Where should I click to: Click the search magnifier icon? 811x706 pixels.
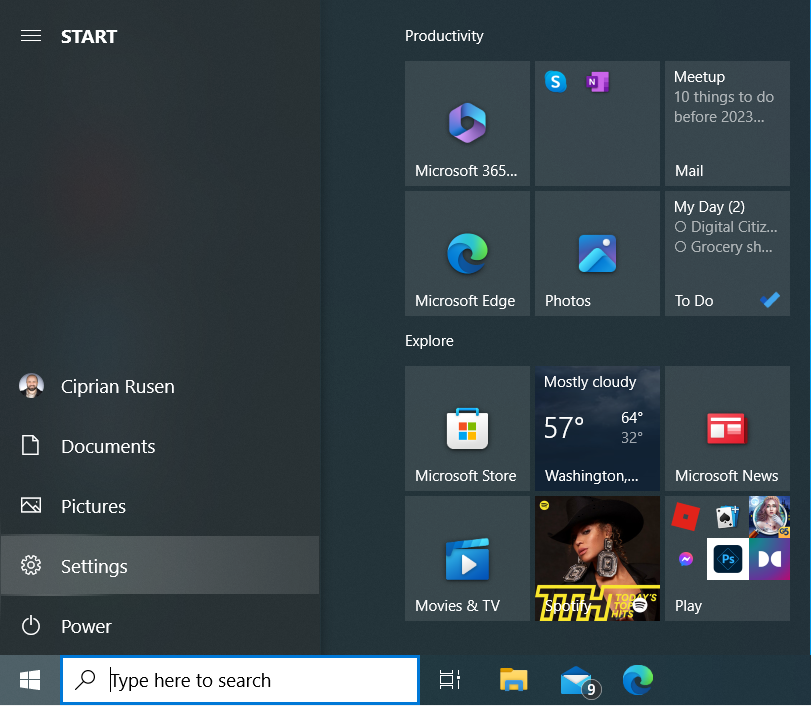(85, 680)
